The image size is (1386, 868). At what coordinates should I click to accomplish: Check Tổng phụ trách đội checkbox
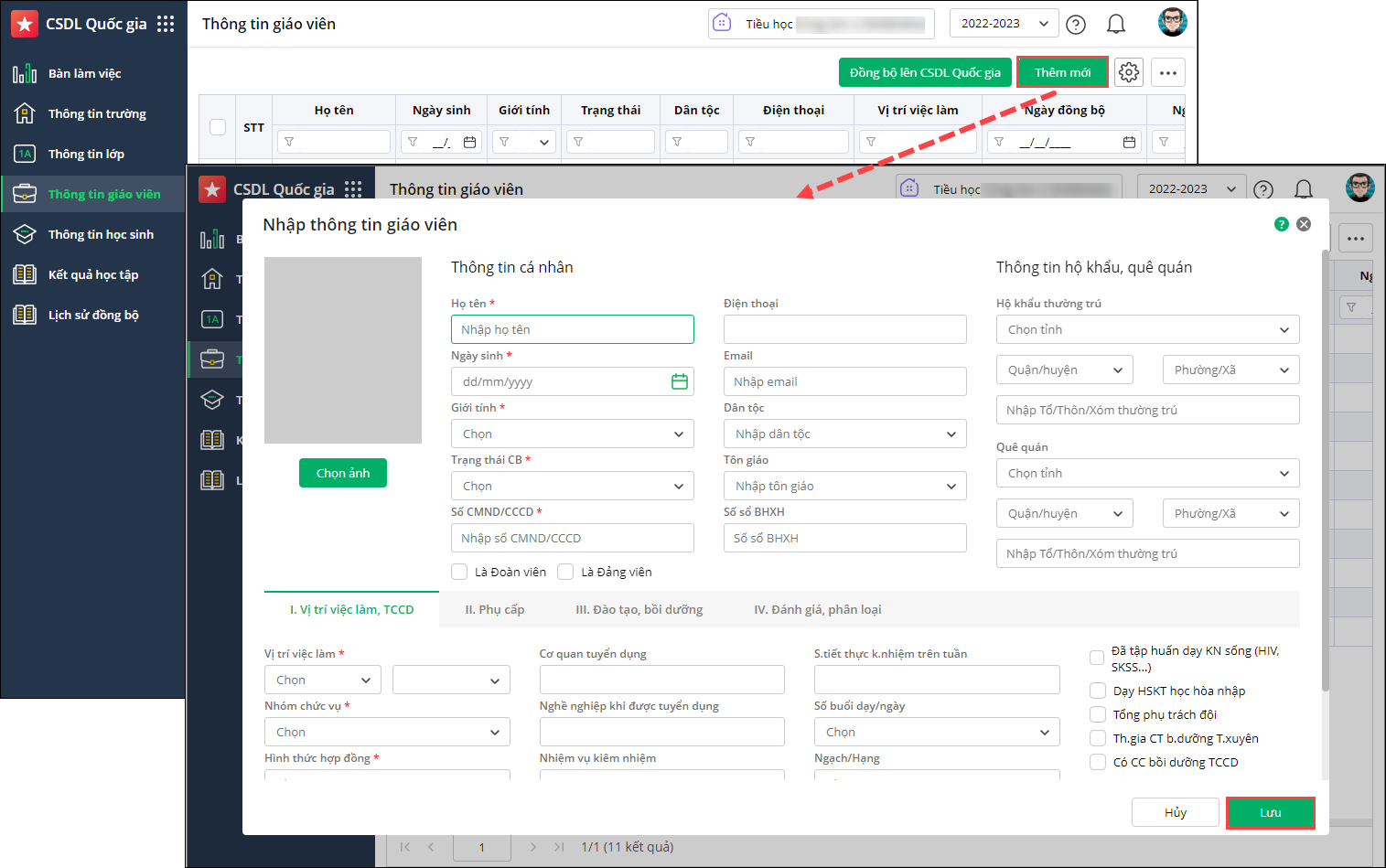pos(1098,714)
